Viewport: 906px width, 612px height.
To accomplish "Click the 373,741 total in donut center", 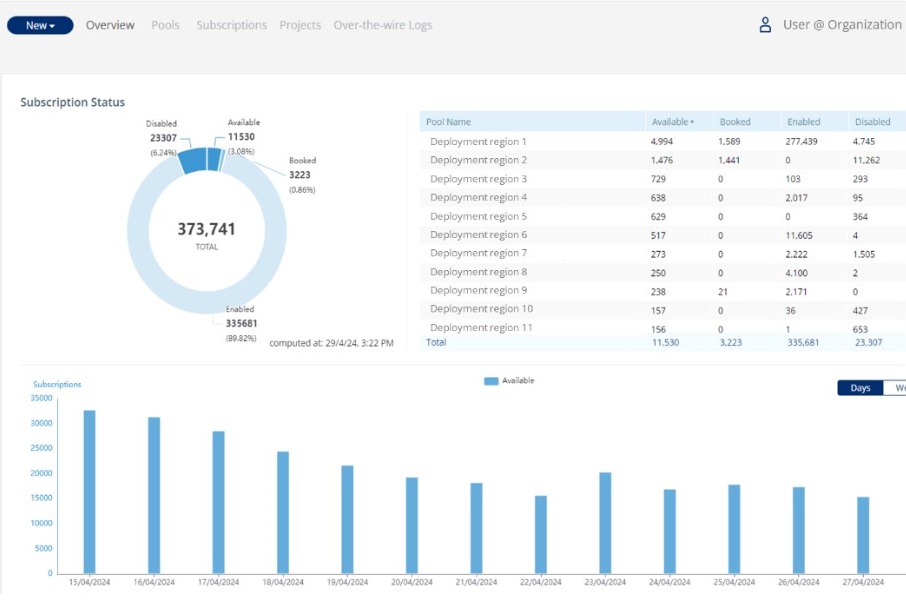I will 206,229.
